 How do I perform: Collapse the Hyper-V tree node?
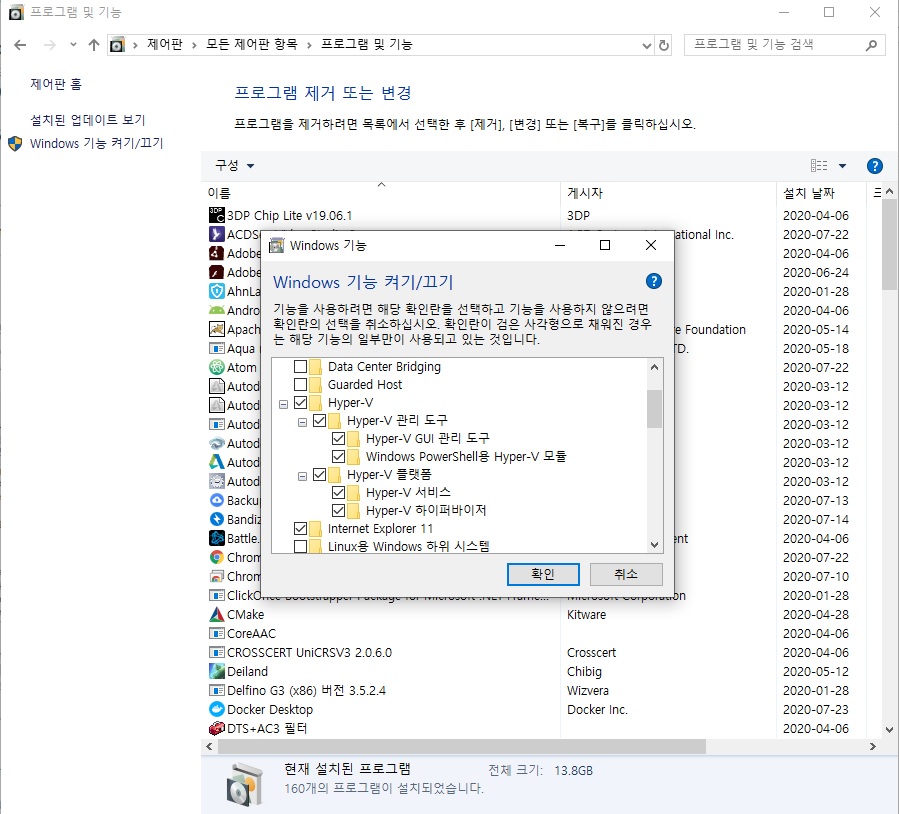click(x=283, y=404)
